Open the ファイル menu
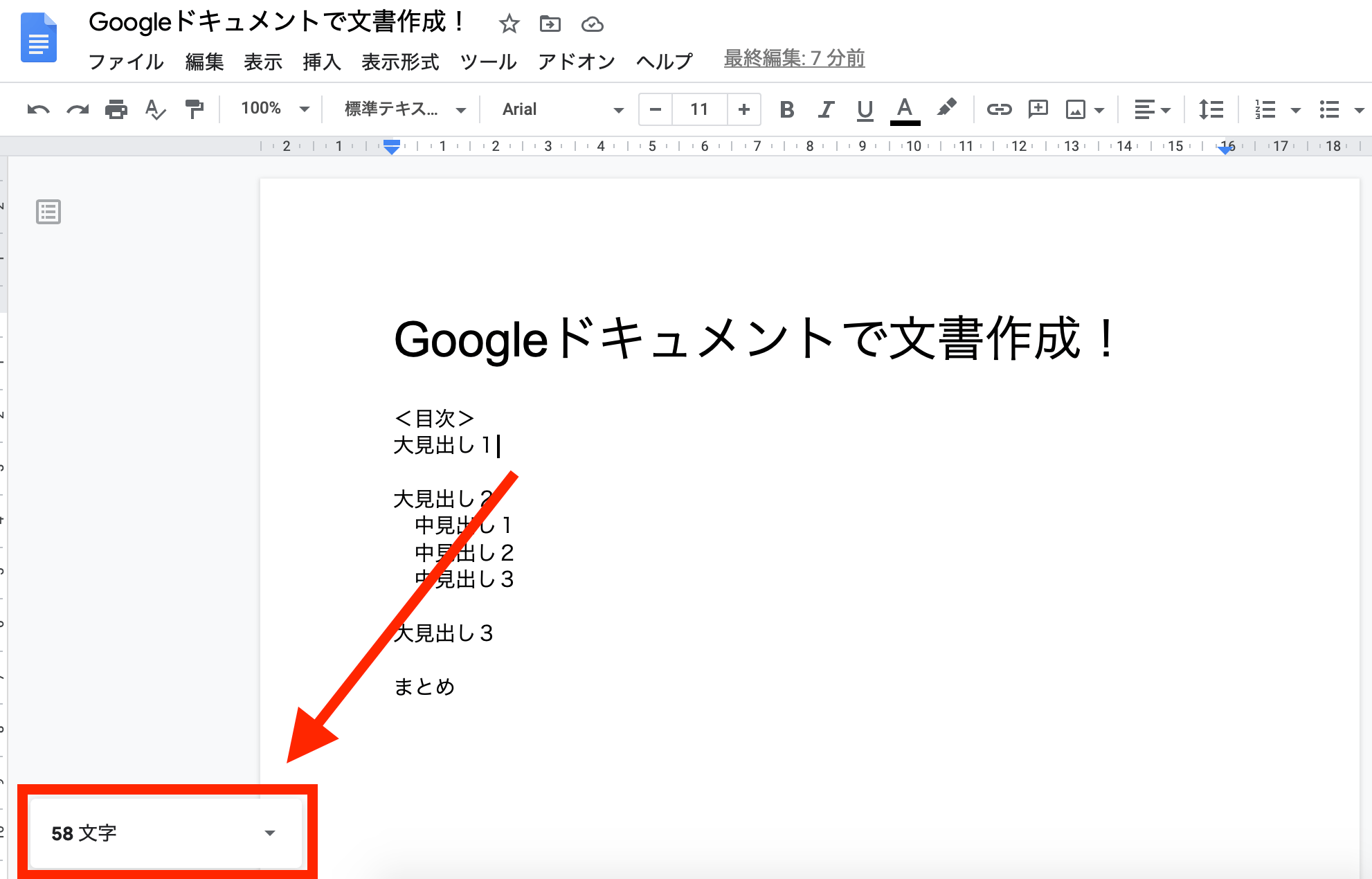 pyautogui.click(x=126, y=62)
